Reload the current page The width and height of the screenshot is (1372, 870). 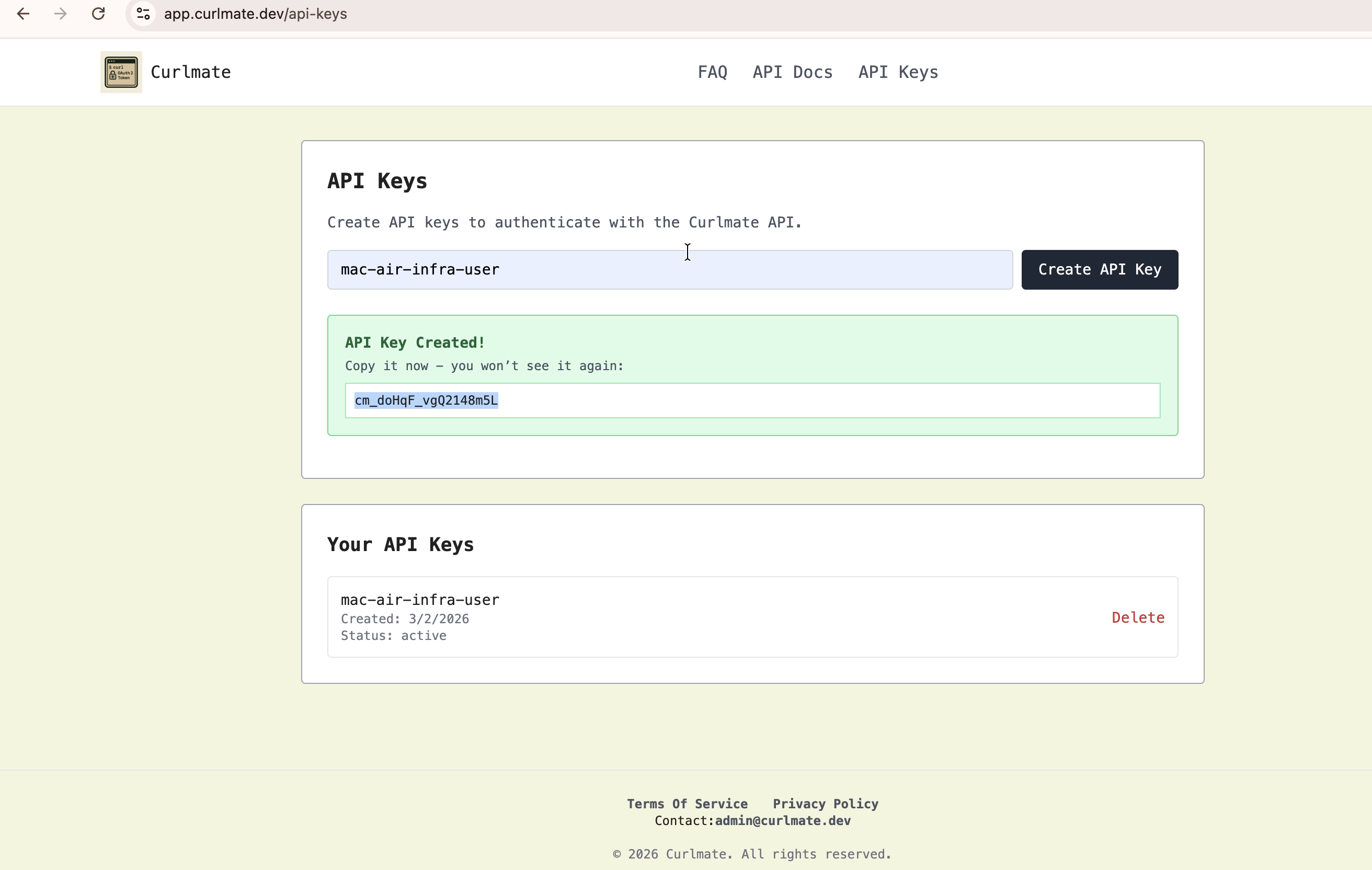coord(98,14)
